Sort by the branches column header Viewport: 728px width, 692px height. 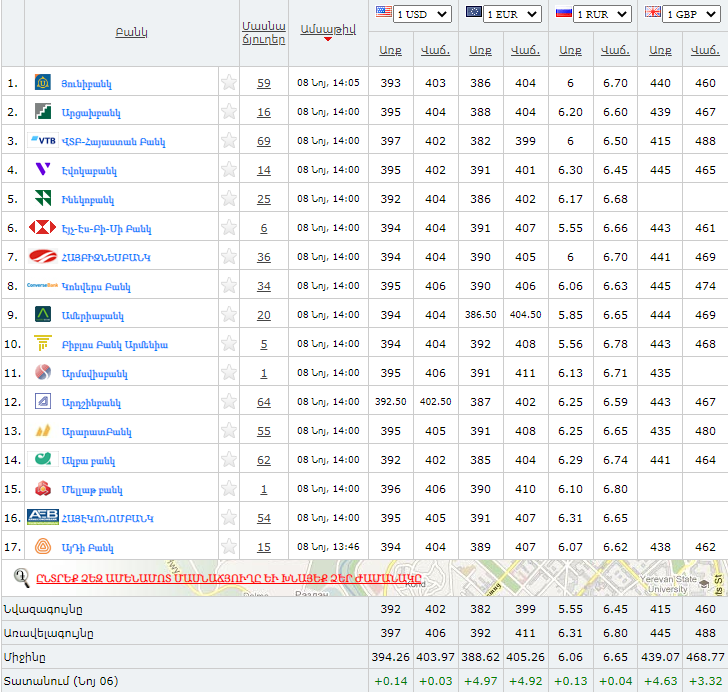pos(264,33)
